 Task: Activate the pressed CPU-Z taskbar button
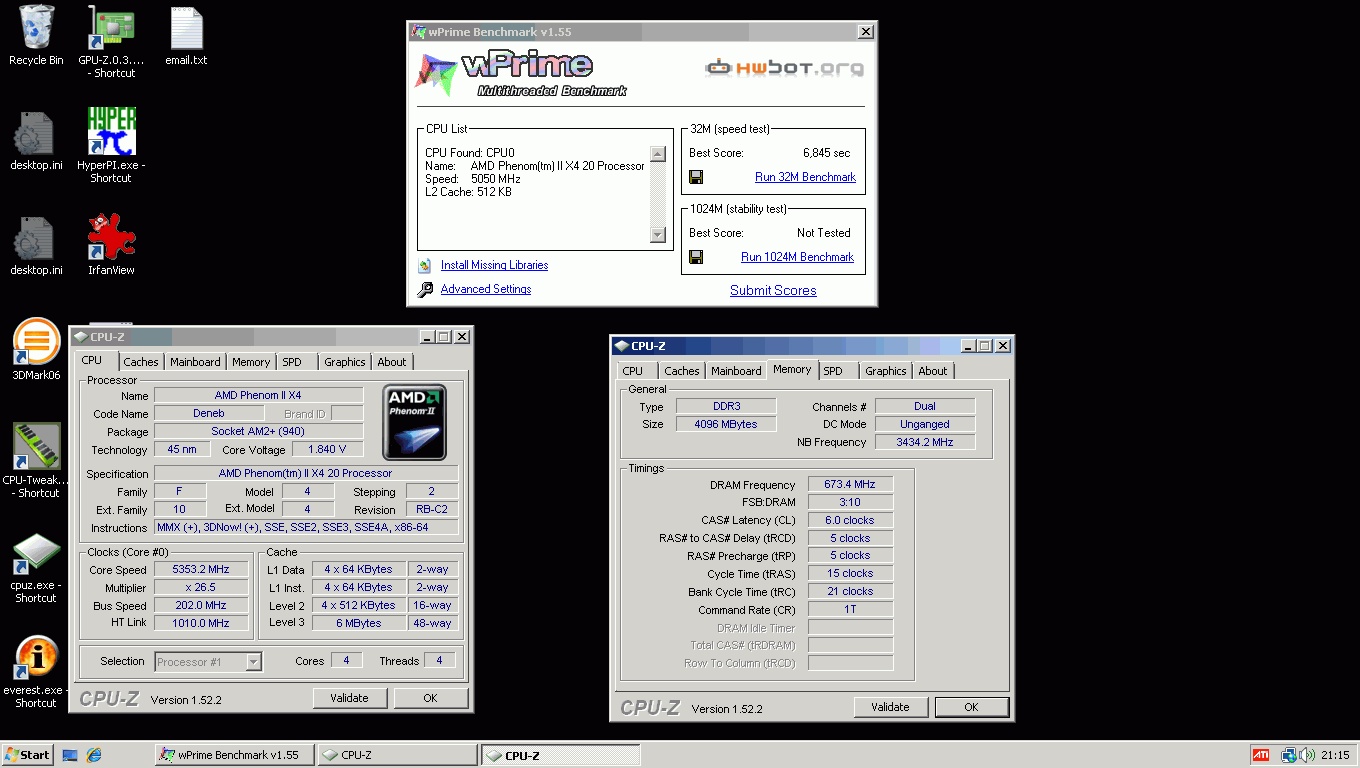(x=561, y=755)
